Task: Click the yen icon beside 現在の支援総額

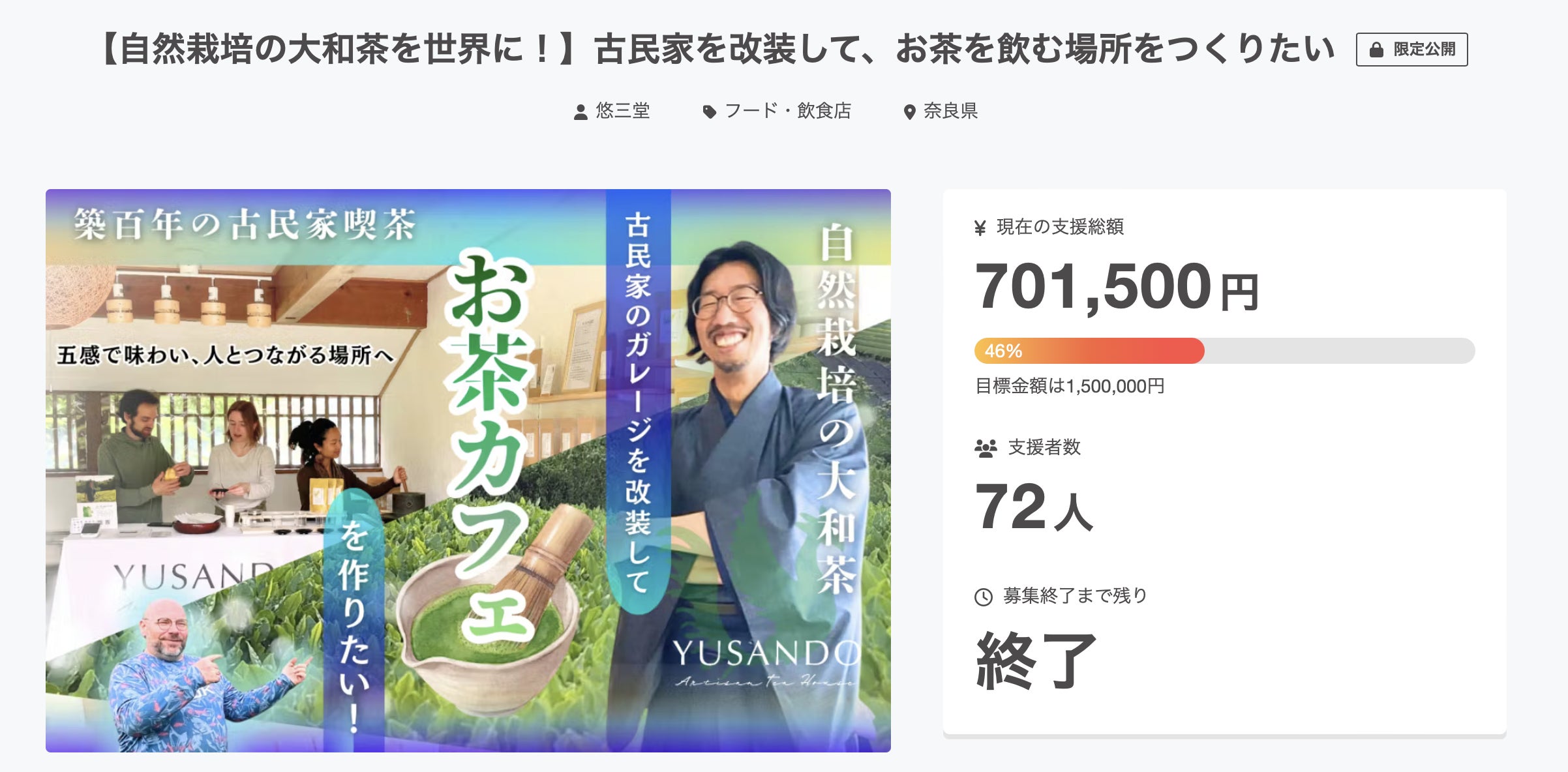Action: (980, 228)
